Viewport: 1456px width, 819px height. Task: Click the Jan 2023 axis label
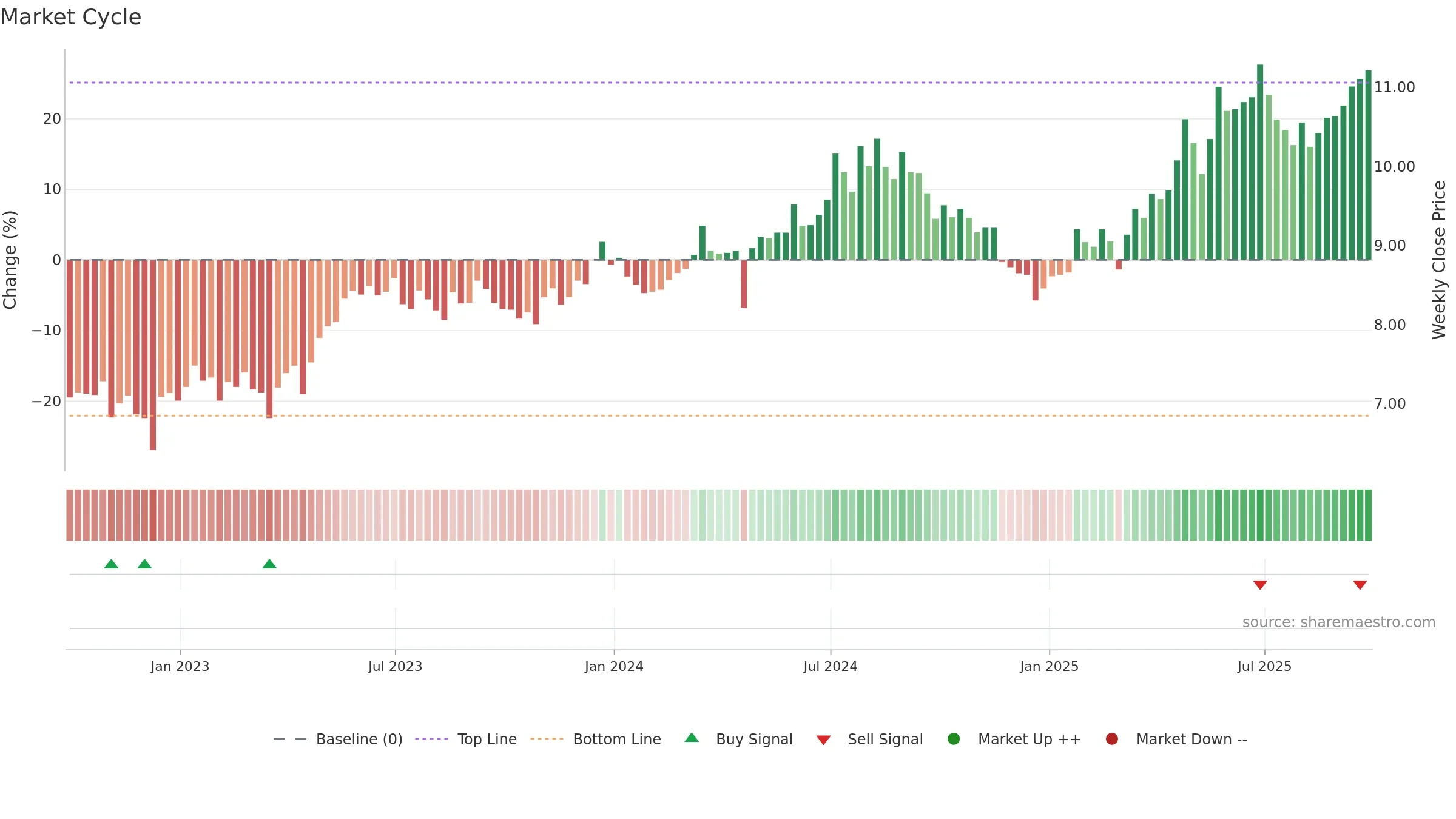click(x=180, y=667)
